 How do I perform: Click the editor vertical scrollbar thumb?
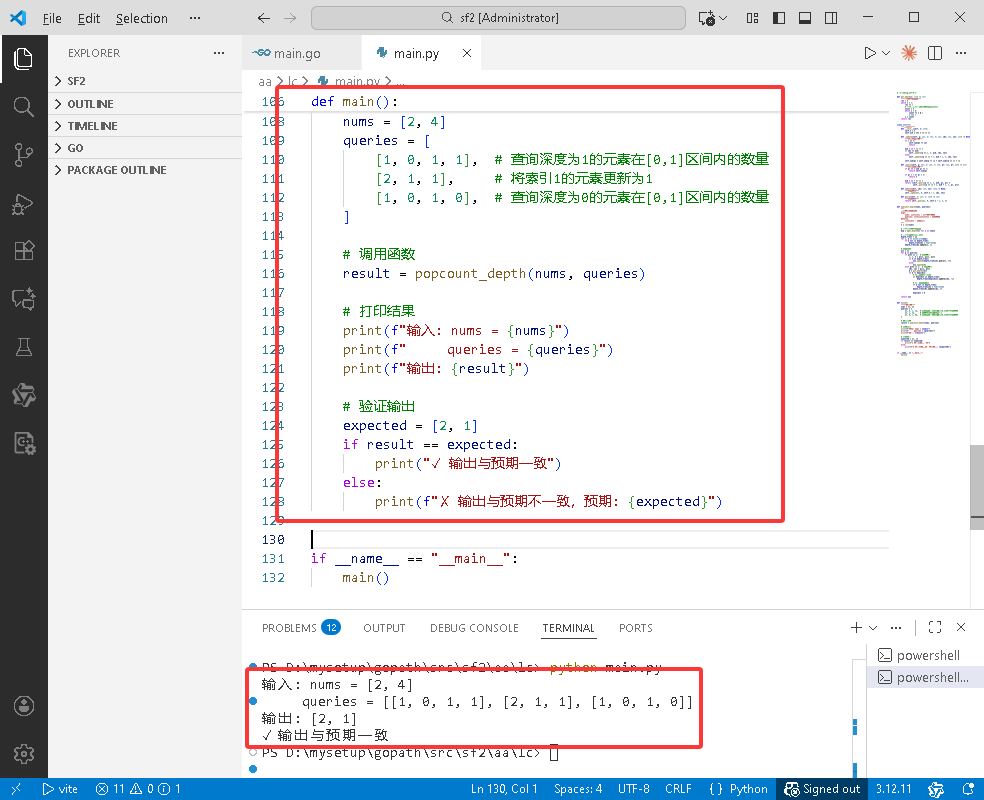point(976,488)
